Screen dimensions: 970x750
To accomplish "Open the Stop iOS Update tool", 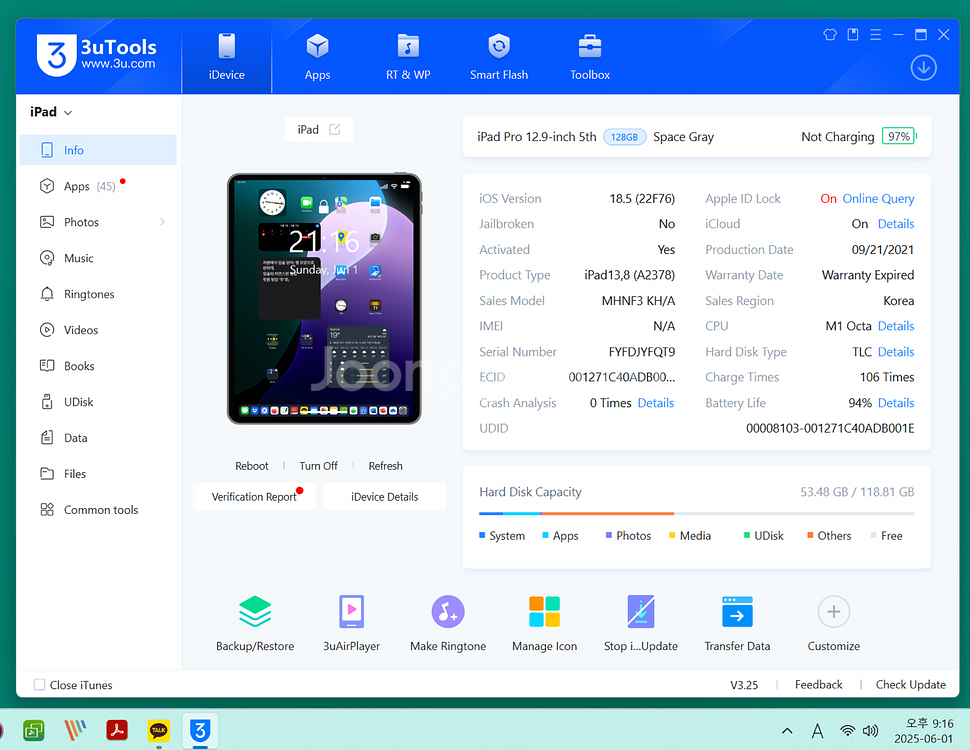I will 640,612.
